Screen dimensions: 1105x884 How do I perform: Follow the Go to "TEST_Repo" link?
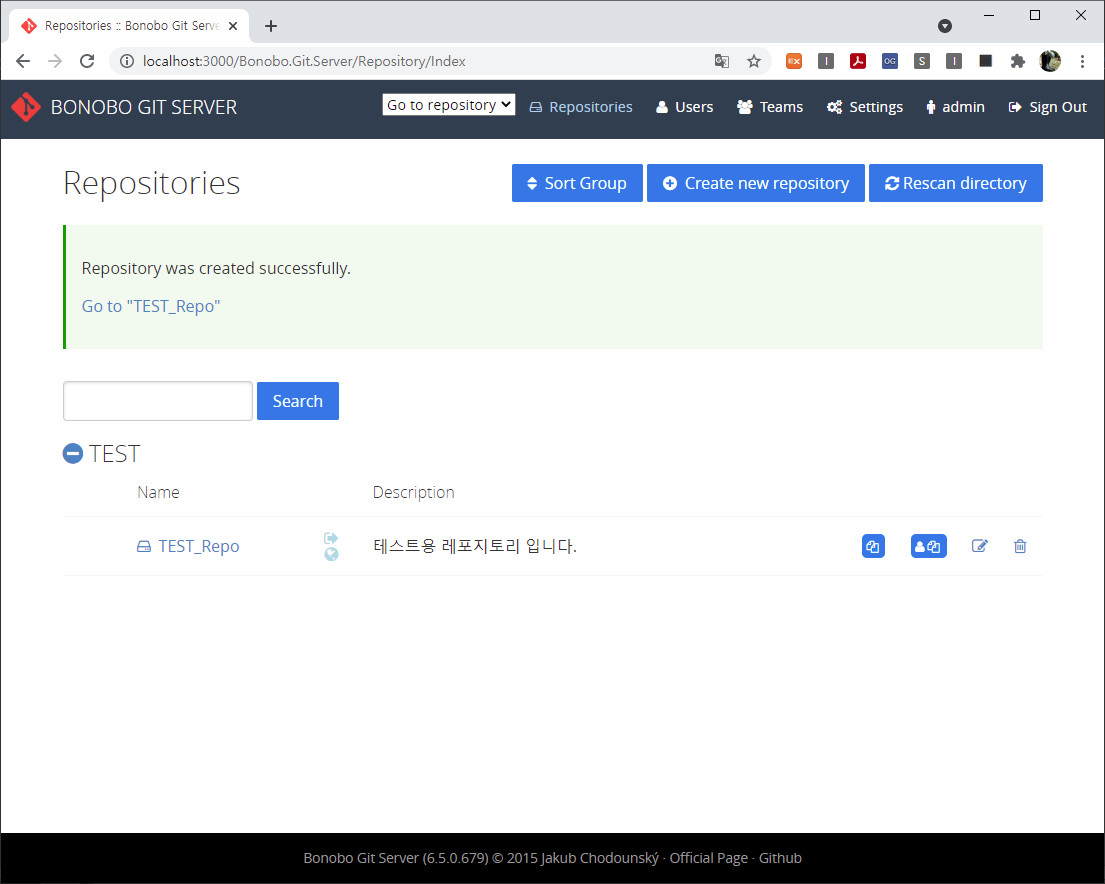[151, 306]
